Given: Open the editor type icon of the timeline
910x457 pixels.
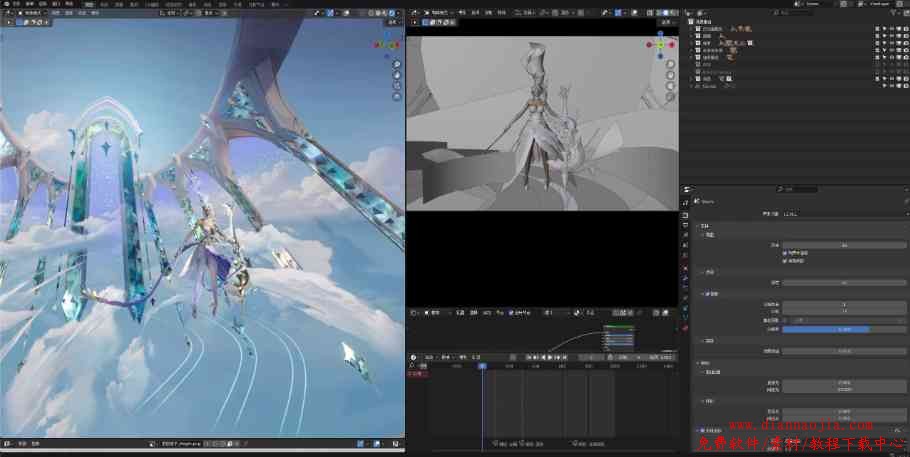Looking at the screenshot, I should pos(414,357).
